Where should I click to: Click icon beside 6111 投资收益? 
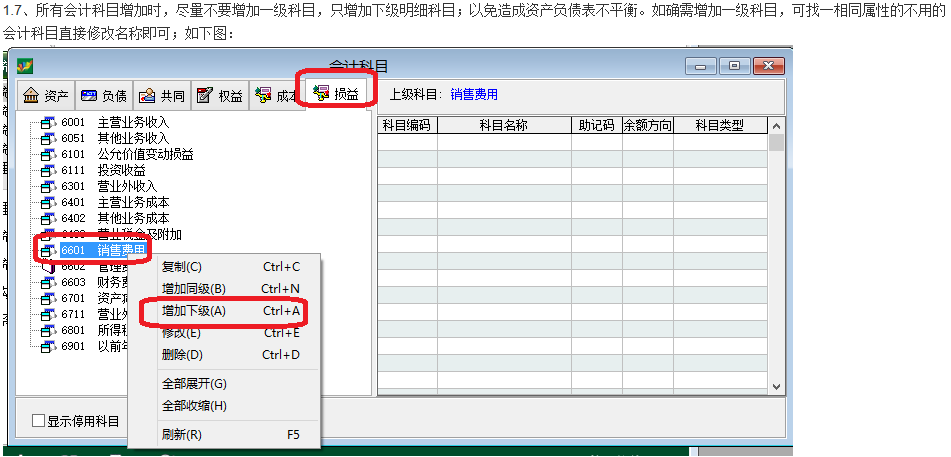coord(48,170)
